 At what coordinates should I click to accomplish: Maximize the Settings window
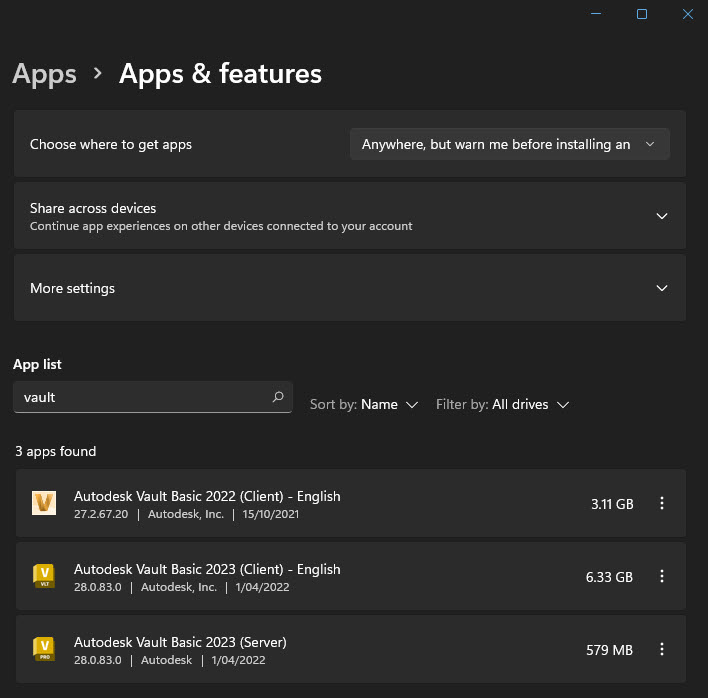[642, 14]
